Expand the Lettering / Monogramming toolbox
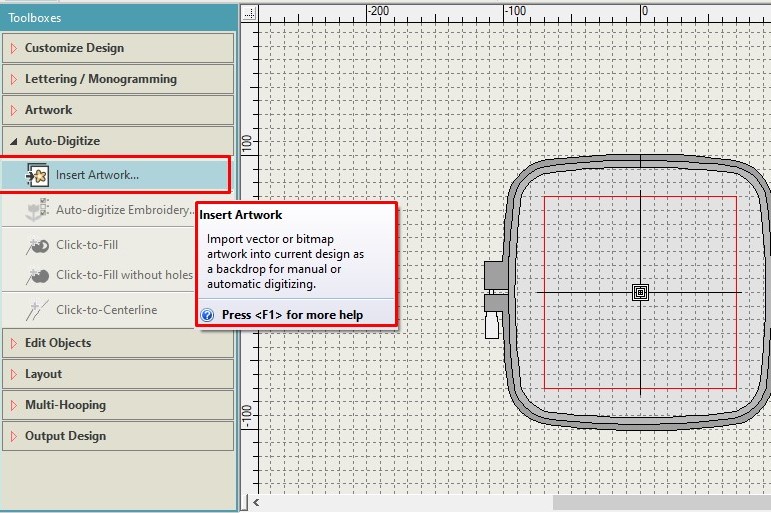The height and width of the screenshot is (513, 771). click(118, 79)
